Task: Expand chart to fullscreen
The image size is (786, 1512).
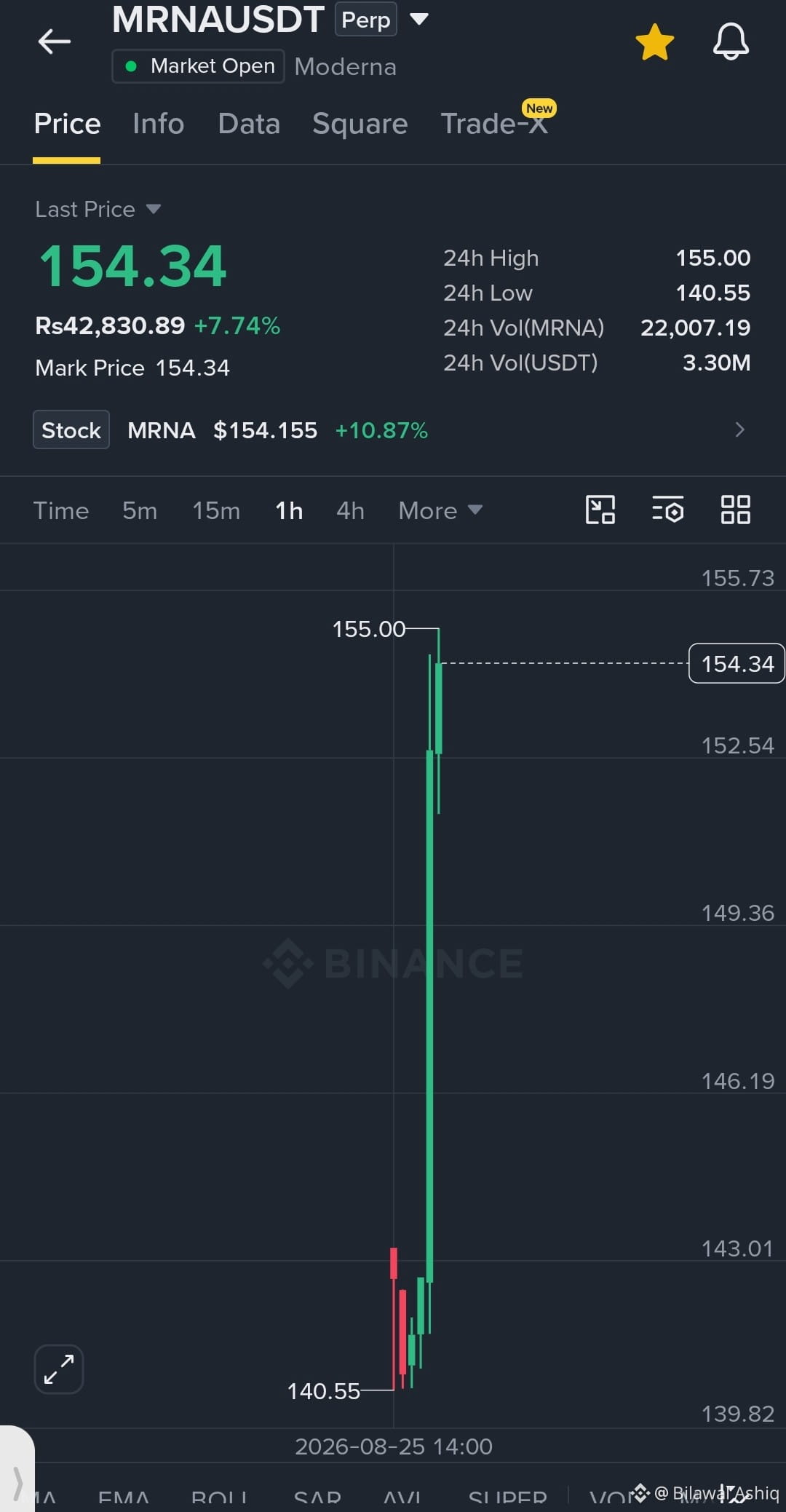Action: [x=59, y=1369]
